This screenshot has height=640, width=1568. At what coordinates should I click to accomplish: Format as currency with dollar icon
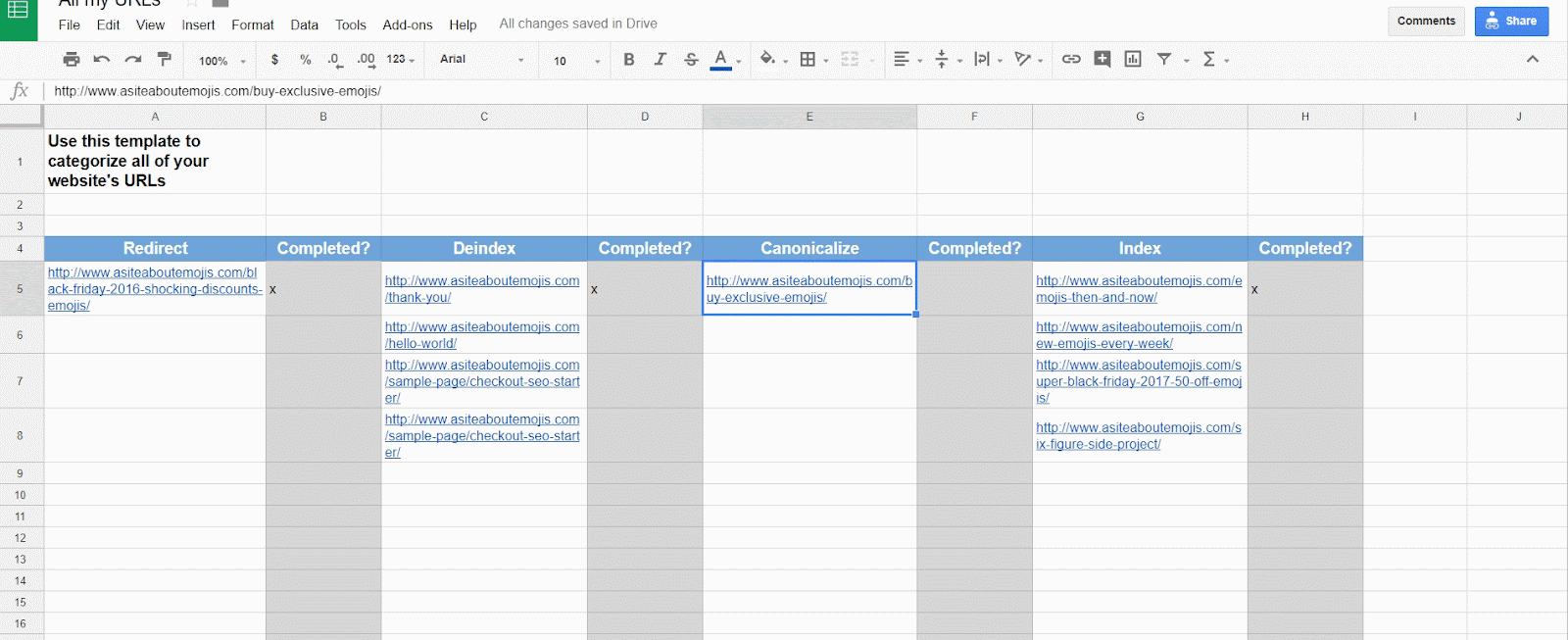point(274,60)
